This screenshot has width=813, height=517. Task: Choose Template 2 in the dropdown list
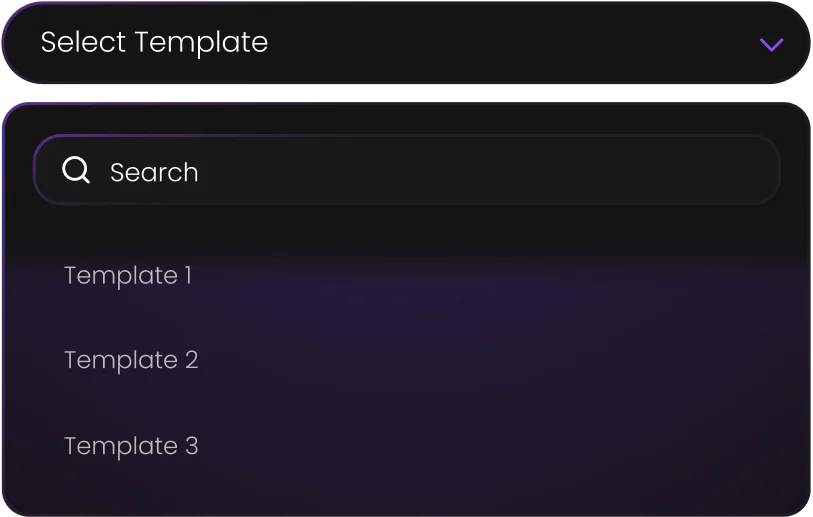point(131,360)
